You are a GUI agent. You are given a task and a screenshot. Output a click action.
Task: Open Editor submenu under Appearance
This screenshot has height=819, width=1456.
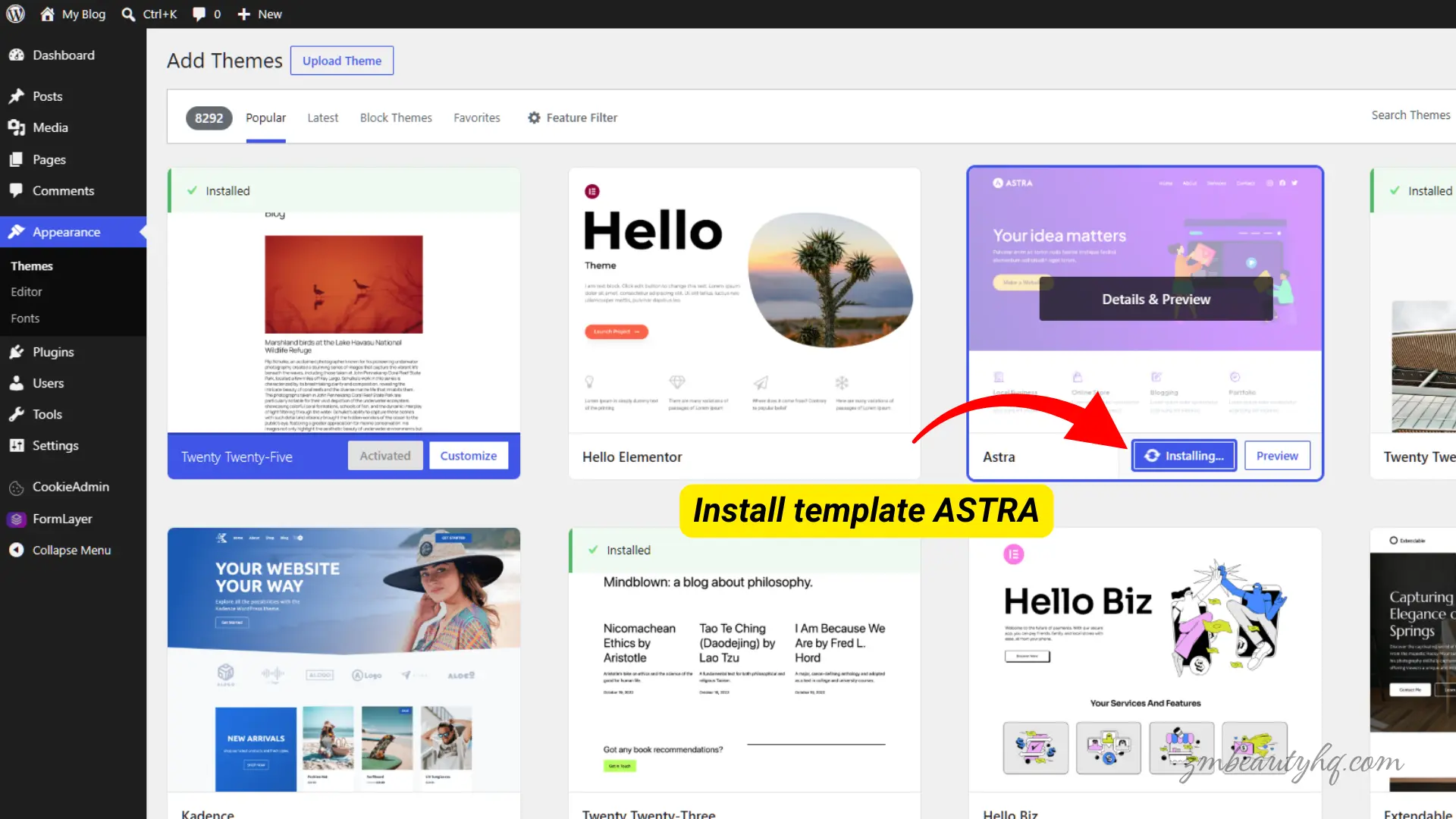tap(27, 291)
